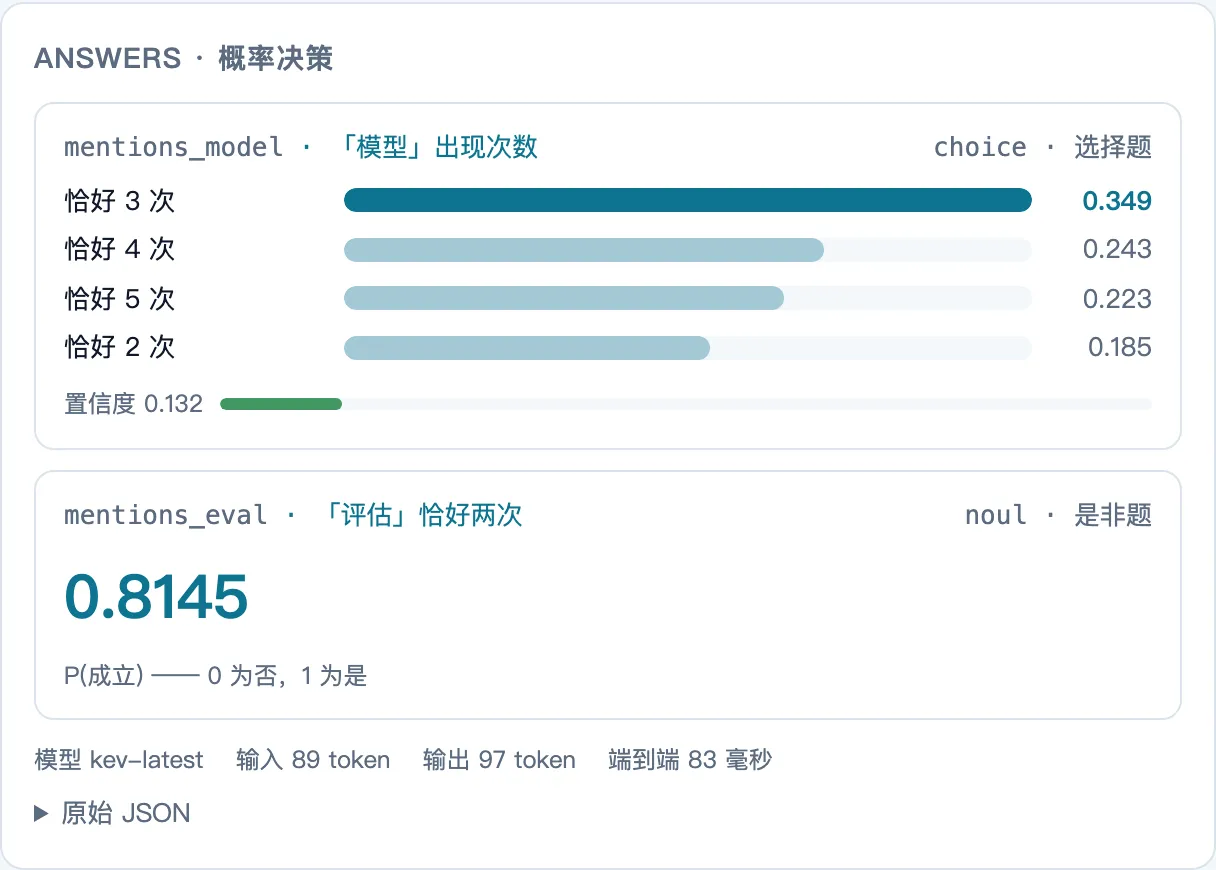Expand the 原始 JSON disclosure triangle
The height and width of the screenshot is (870, 1216).
41,813
